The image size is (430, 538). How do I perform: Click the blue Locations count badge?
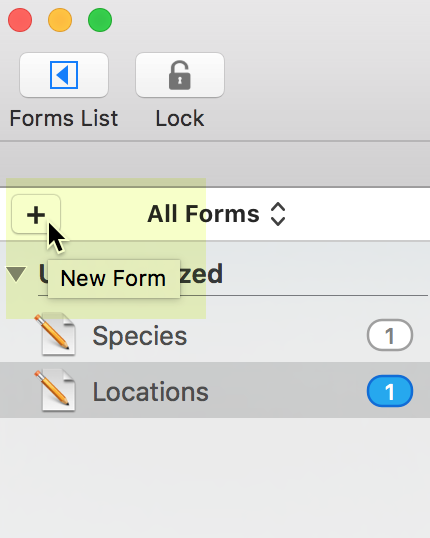click(390, 391)
